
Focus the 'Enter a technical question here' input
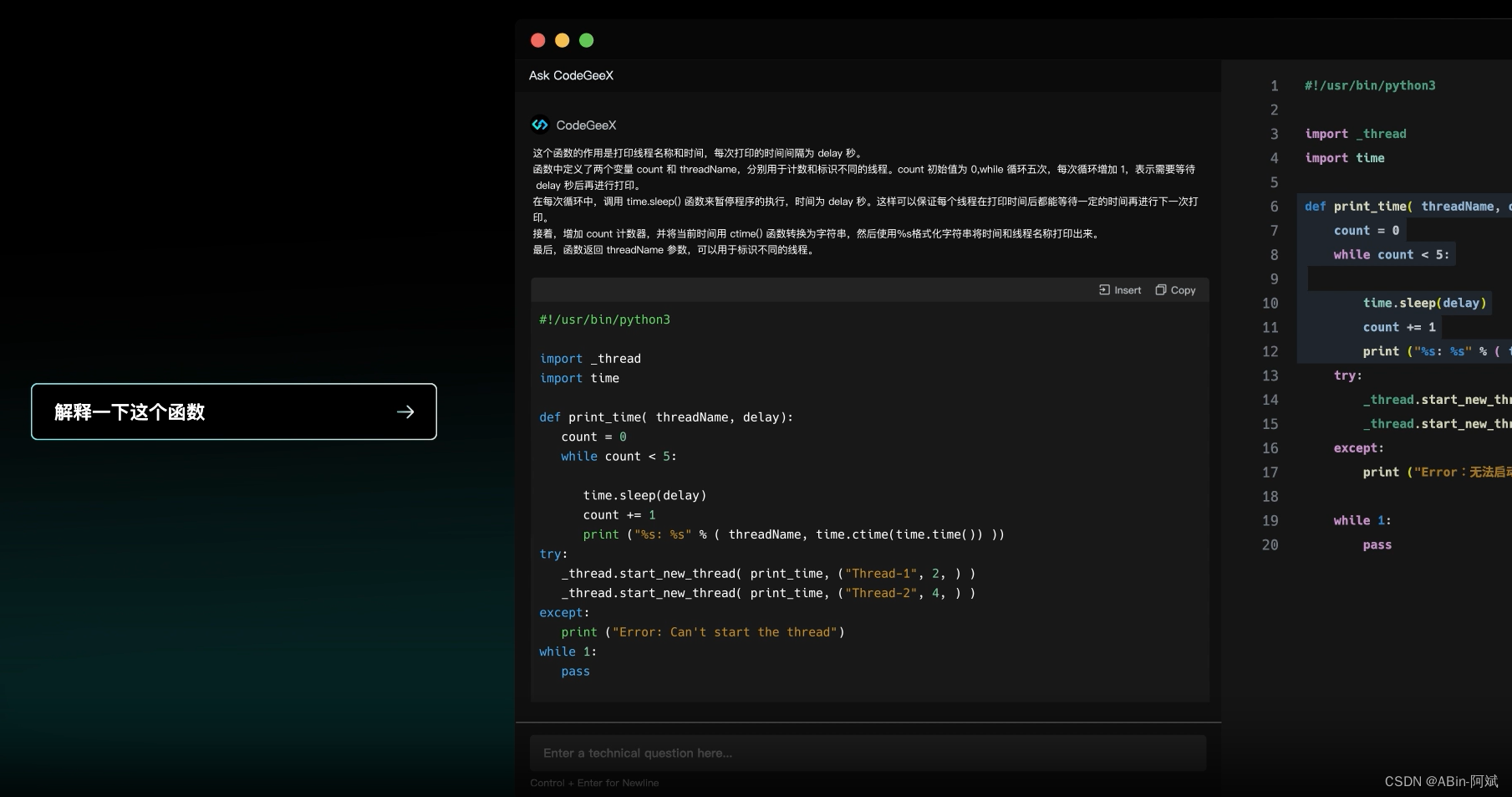point(868,753)
